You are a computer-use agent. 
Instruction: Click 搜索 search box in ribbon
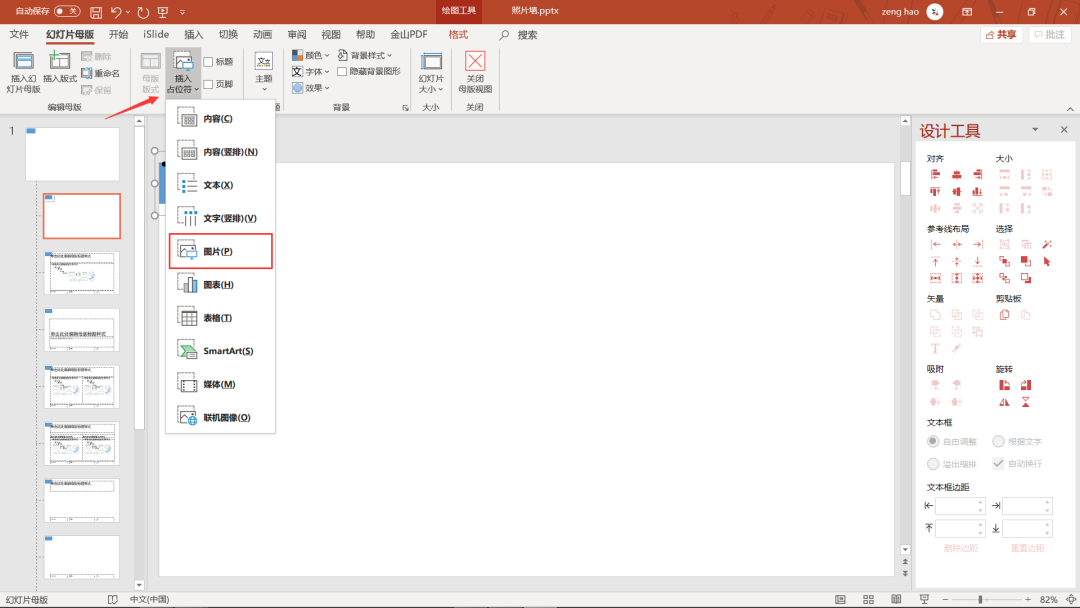tap(519, 34)
